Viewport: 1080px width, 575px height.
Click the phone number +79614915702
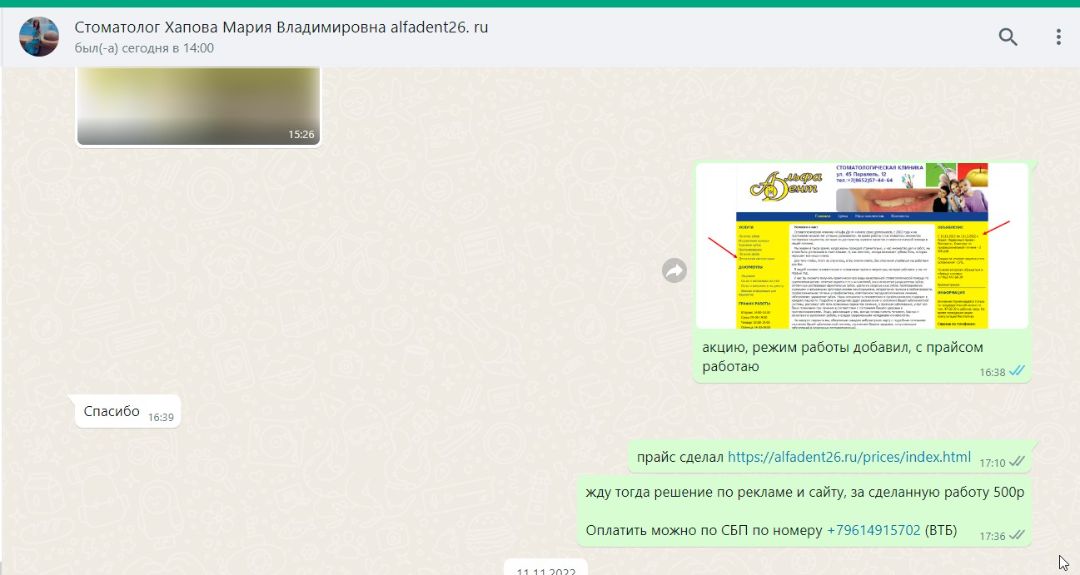(873, 530)
